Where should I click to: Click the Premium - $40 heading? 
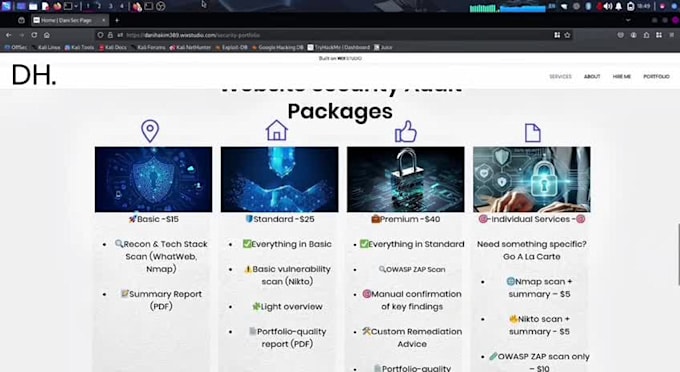[406, 219]
